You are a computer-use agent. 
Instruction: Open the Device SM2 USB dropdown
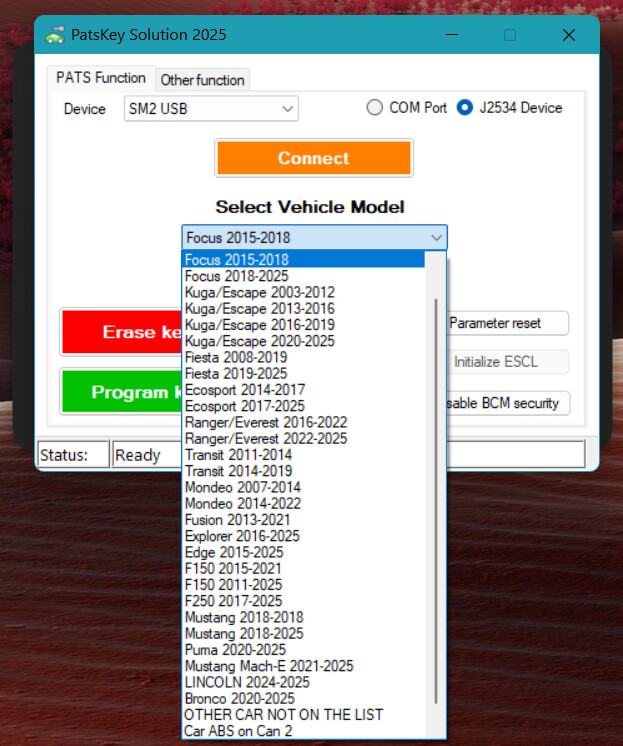(x=211, y=109)
